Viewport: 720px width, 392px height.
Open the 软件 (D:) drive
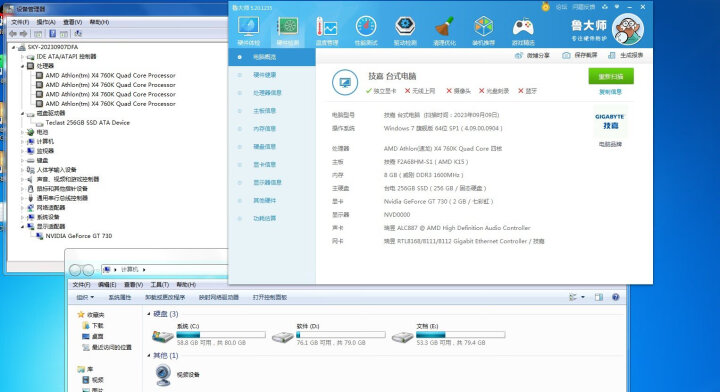(328, 335)
